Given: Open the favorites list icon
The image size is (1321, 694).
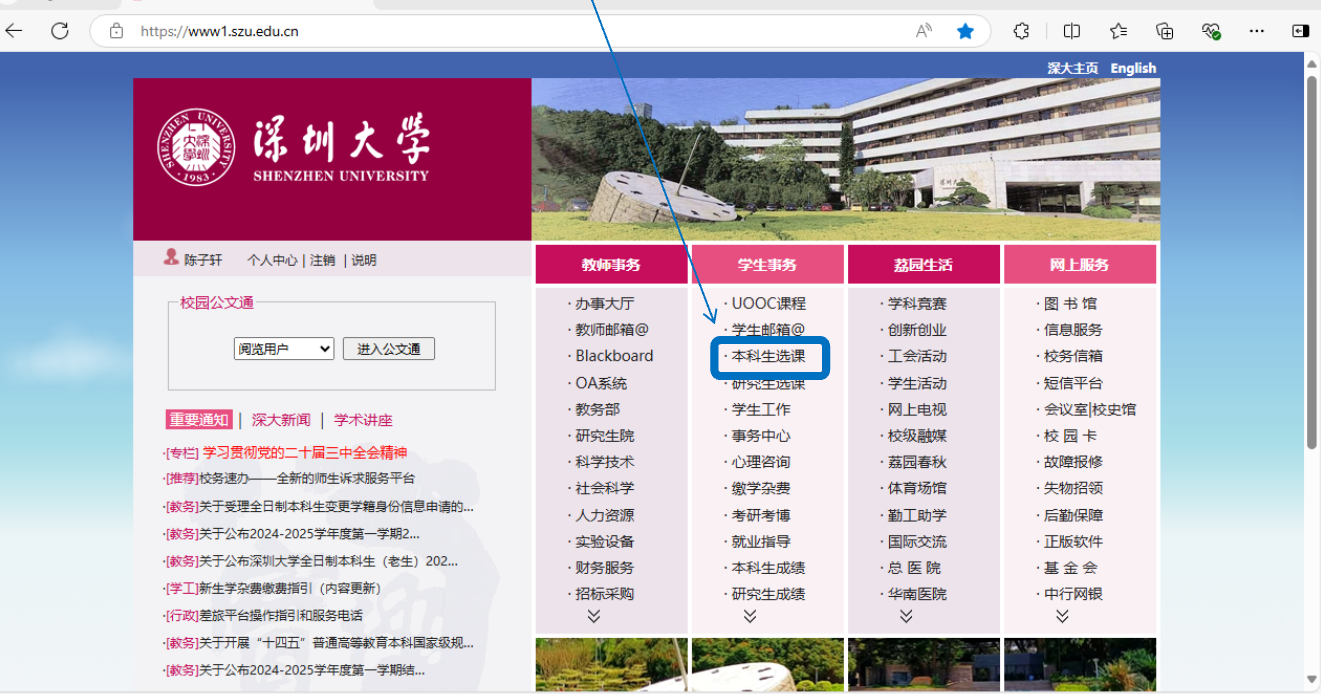Looking at the screenshot, I should coord(1118,31).
